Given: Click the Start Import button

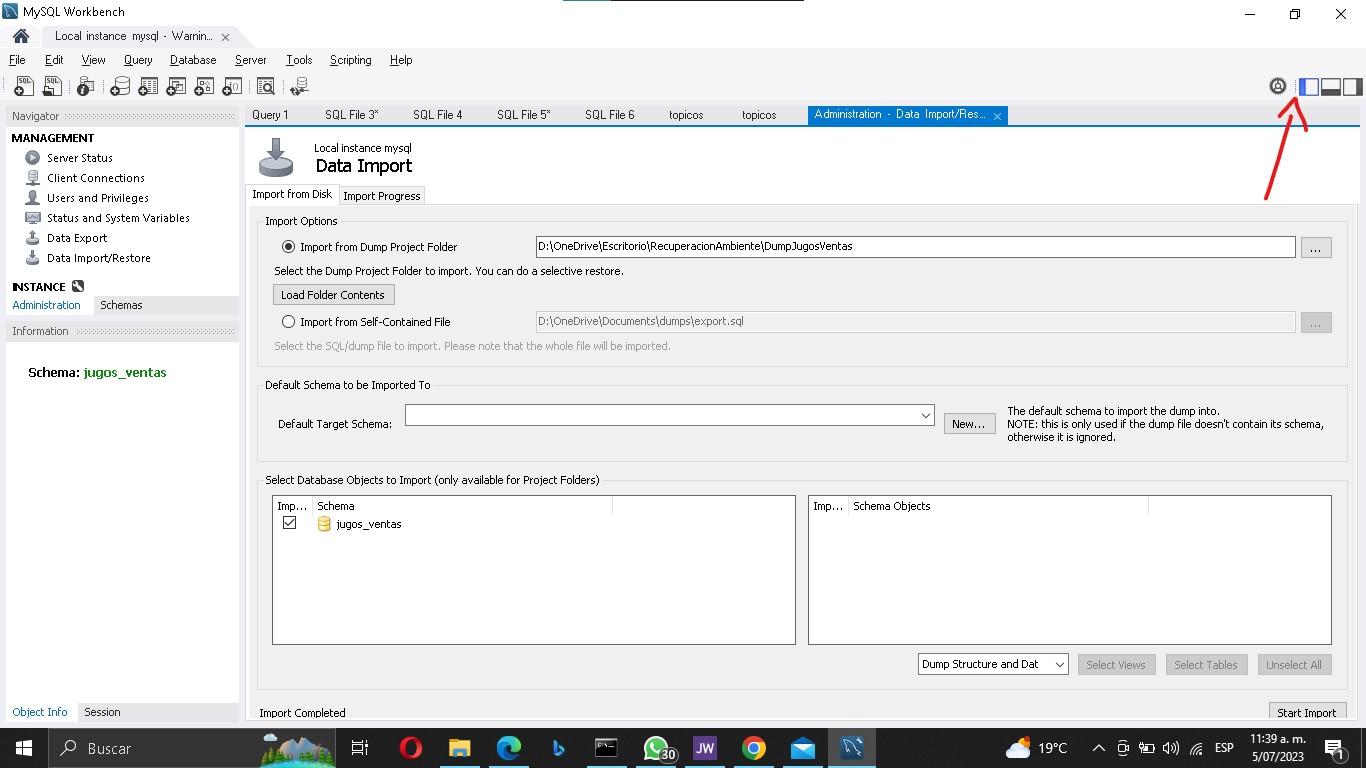Looking at the screenshot, I should click(1306, 712).
